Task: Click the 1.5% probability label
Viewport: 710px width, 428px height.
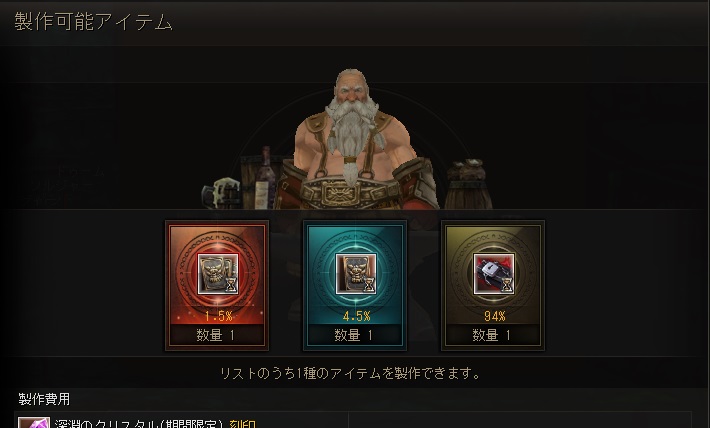Action: (x=218, y=316)
